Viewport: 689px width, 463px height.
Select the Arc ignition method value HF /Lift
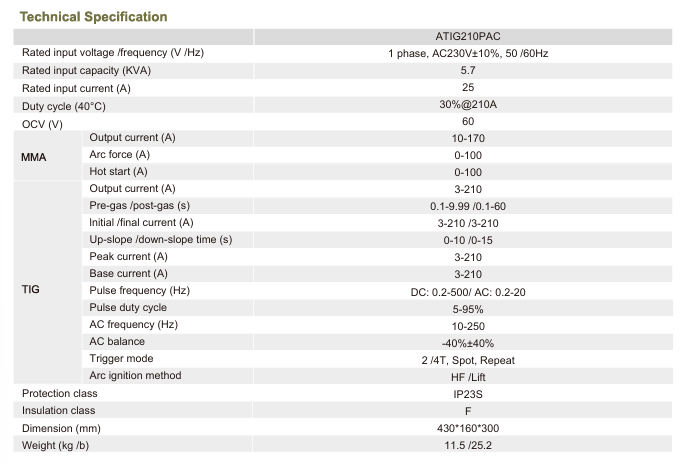[x=468, y=377]
